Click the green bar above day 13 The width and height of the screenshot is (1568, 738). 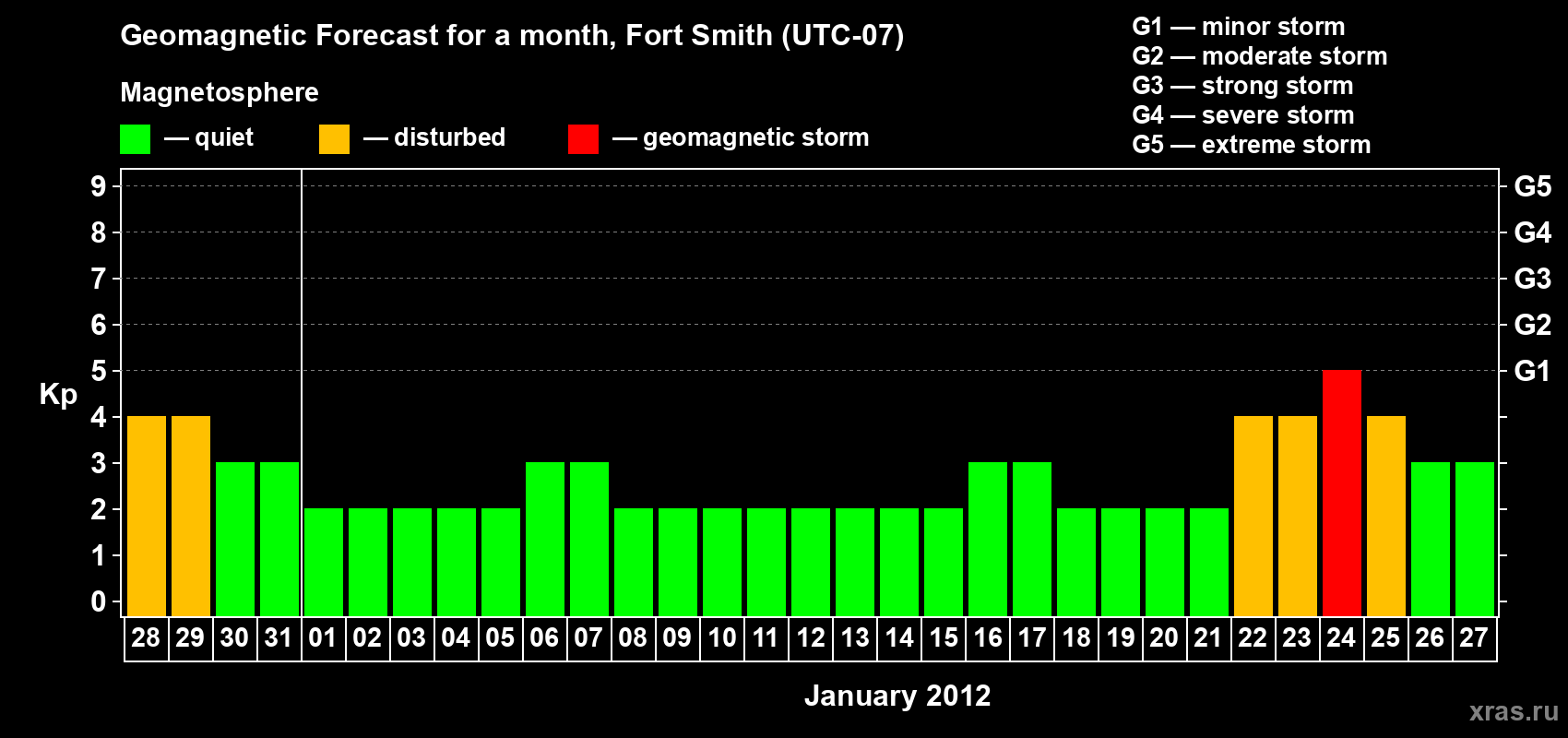coord(855,562)
